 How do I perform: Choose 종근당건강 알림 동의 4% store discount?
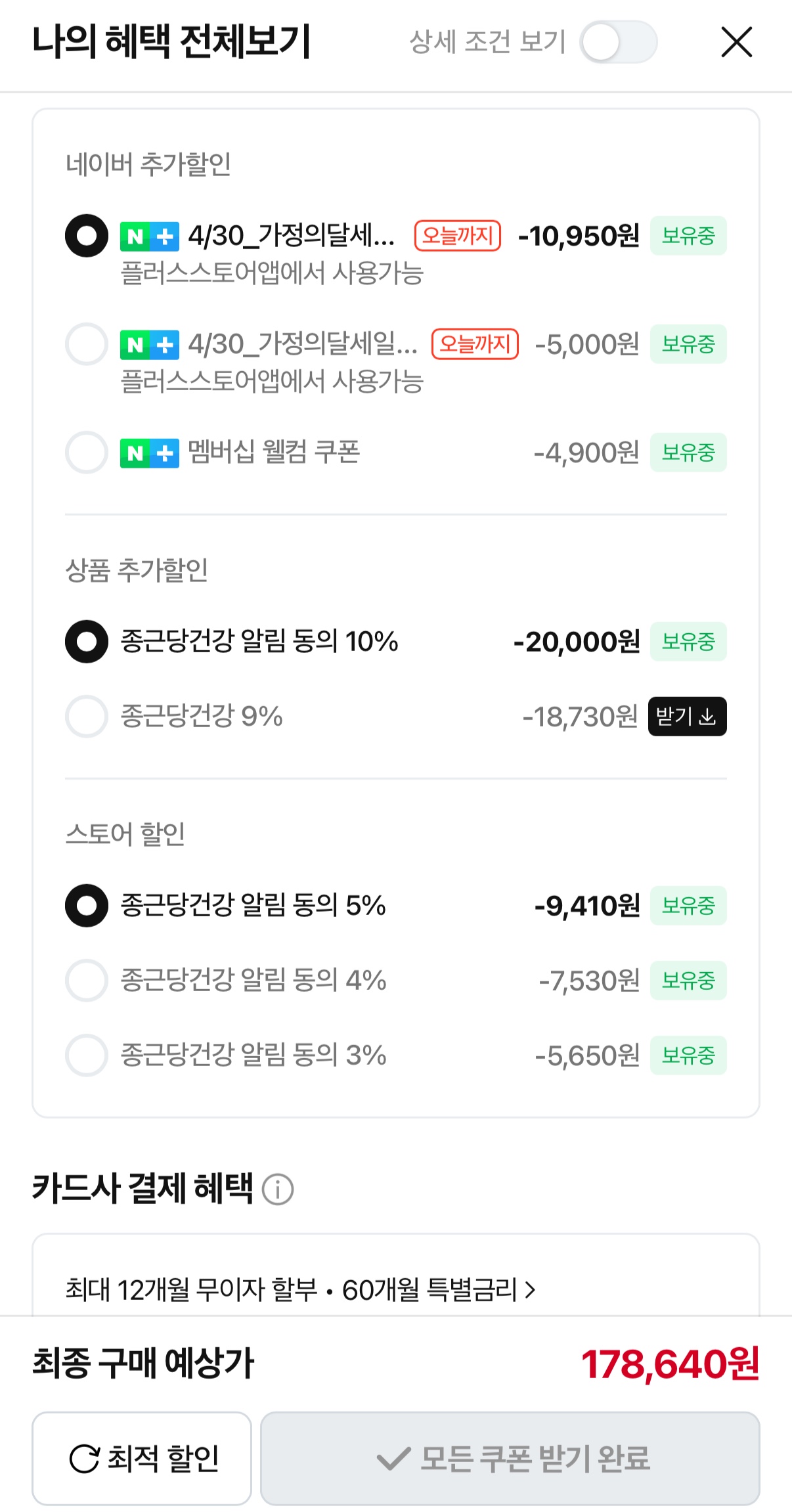87,981
